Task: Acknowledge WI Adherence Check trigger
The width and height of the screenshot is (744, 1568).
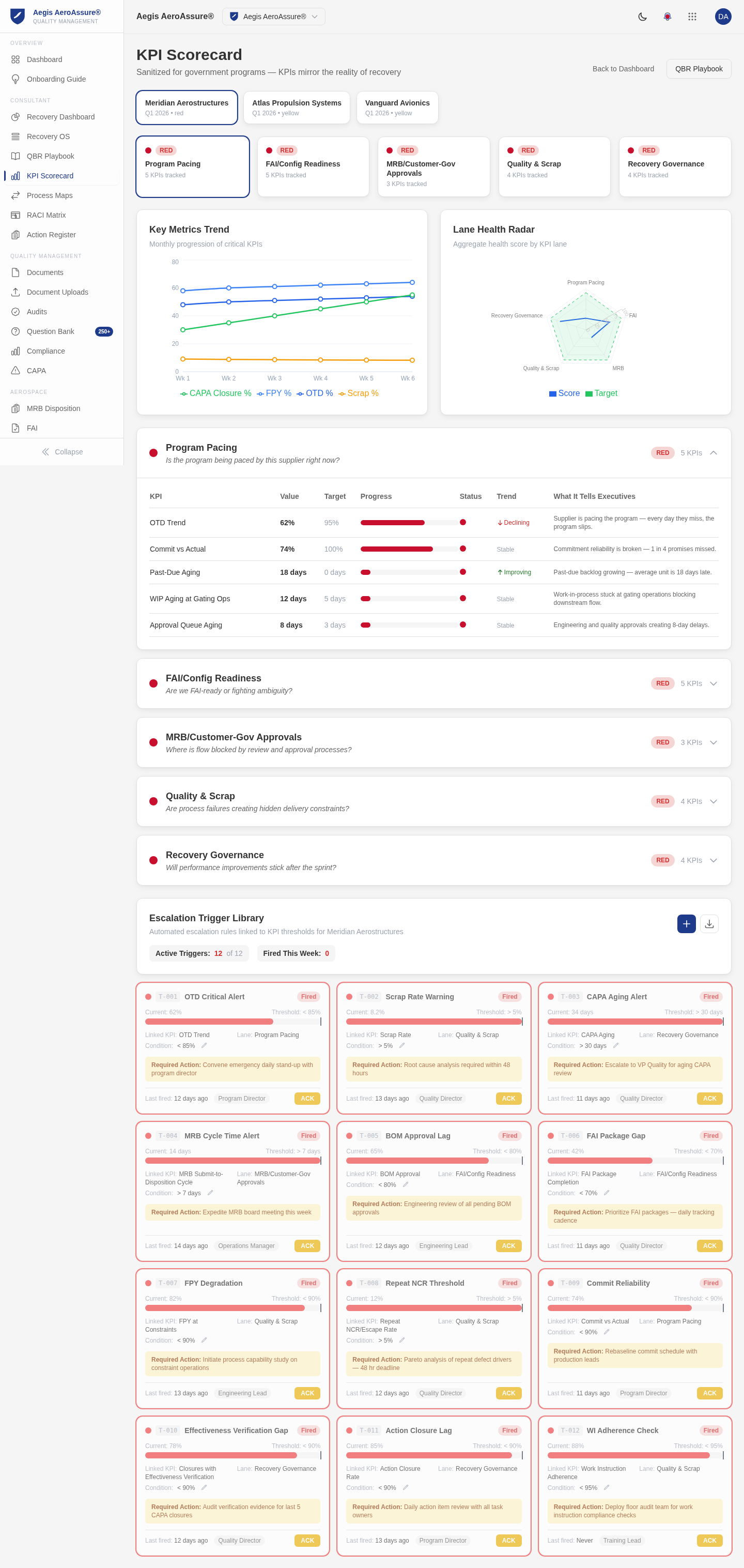Action: point(709,1541)
